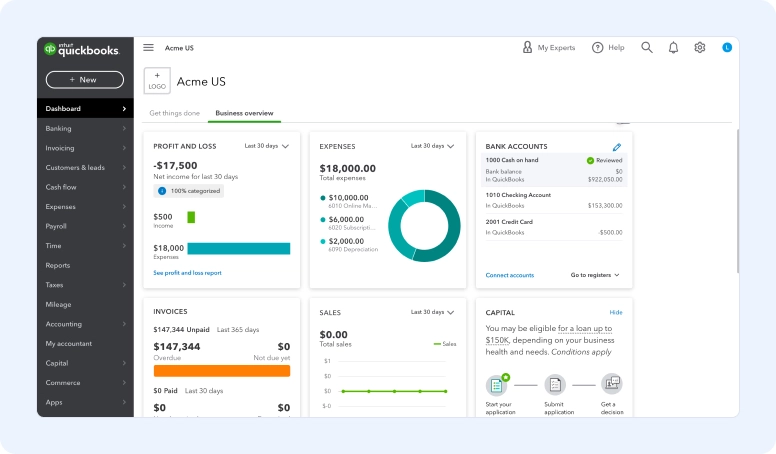Click the page vertical scrollbar
This screenshot has height=454, width=776.
(737, 201)
